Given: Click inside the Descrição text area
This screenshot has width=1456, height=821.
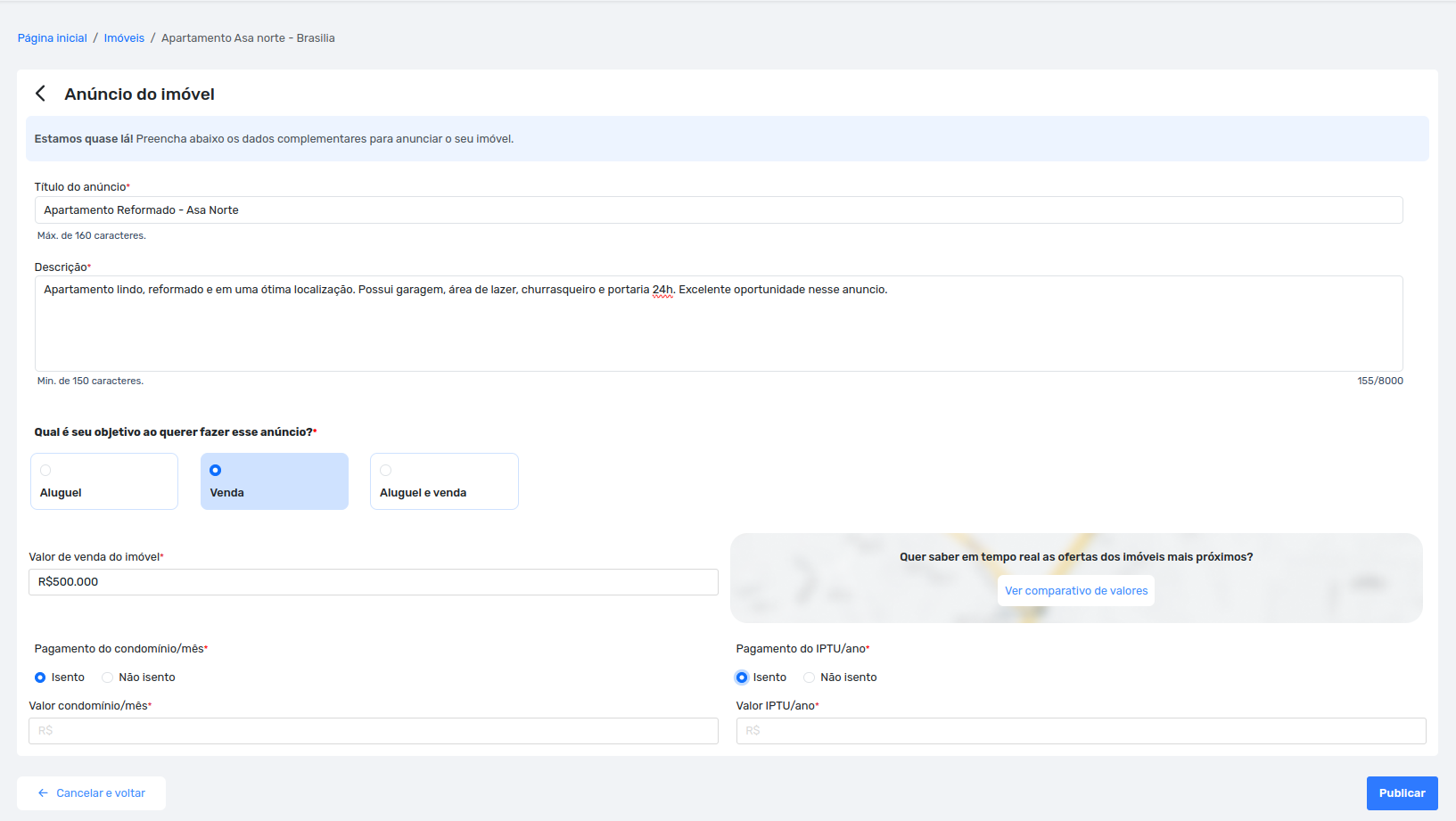Looking at the screenshot, I should point(718,330).
